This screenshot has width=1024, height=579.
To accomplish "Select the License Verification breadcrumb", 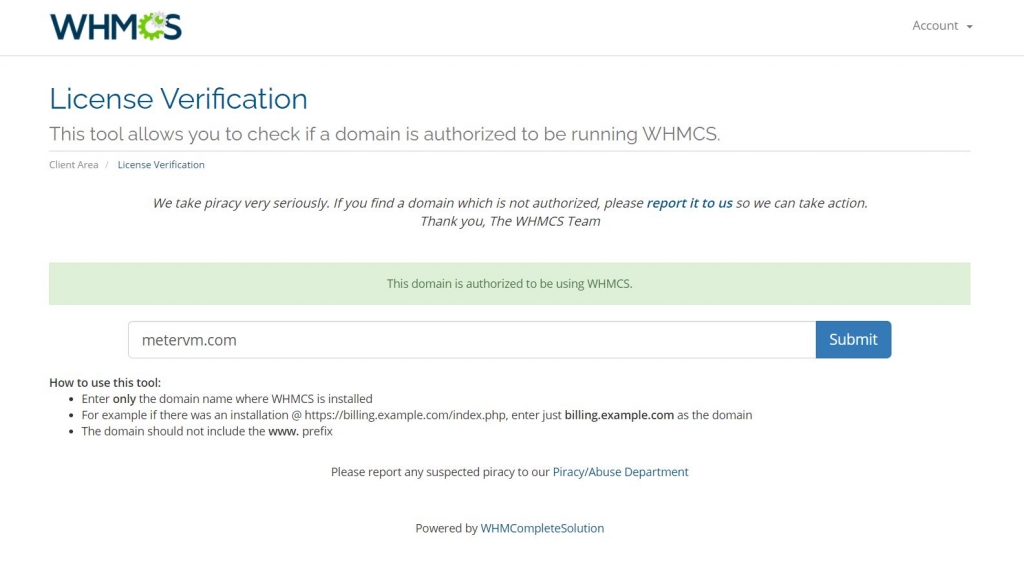I will pos(161,164).
